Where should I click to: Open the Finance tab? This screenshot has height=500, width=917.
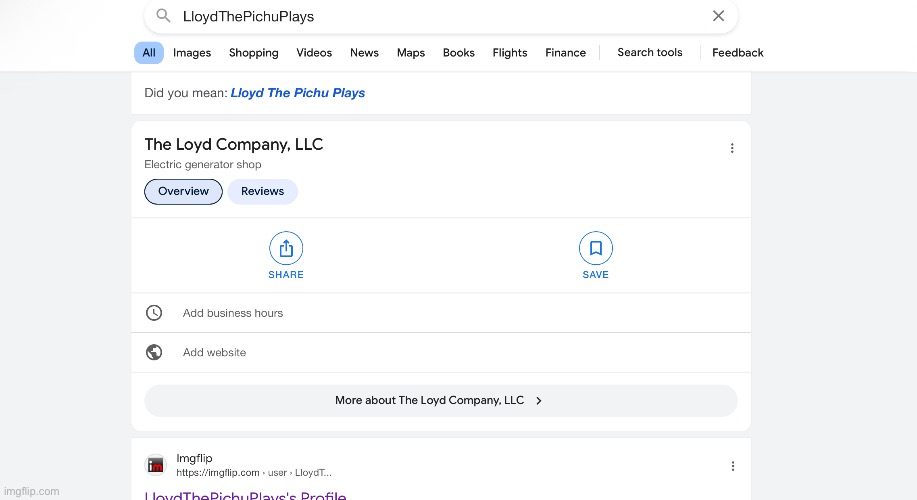click(566, 53)
